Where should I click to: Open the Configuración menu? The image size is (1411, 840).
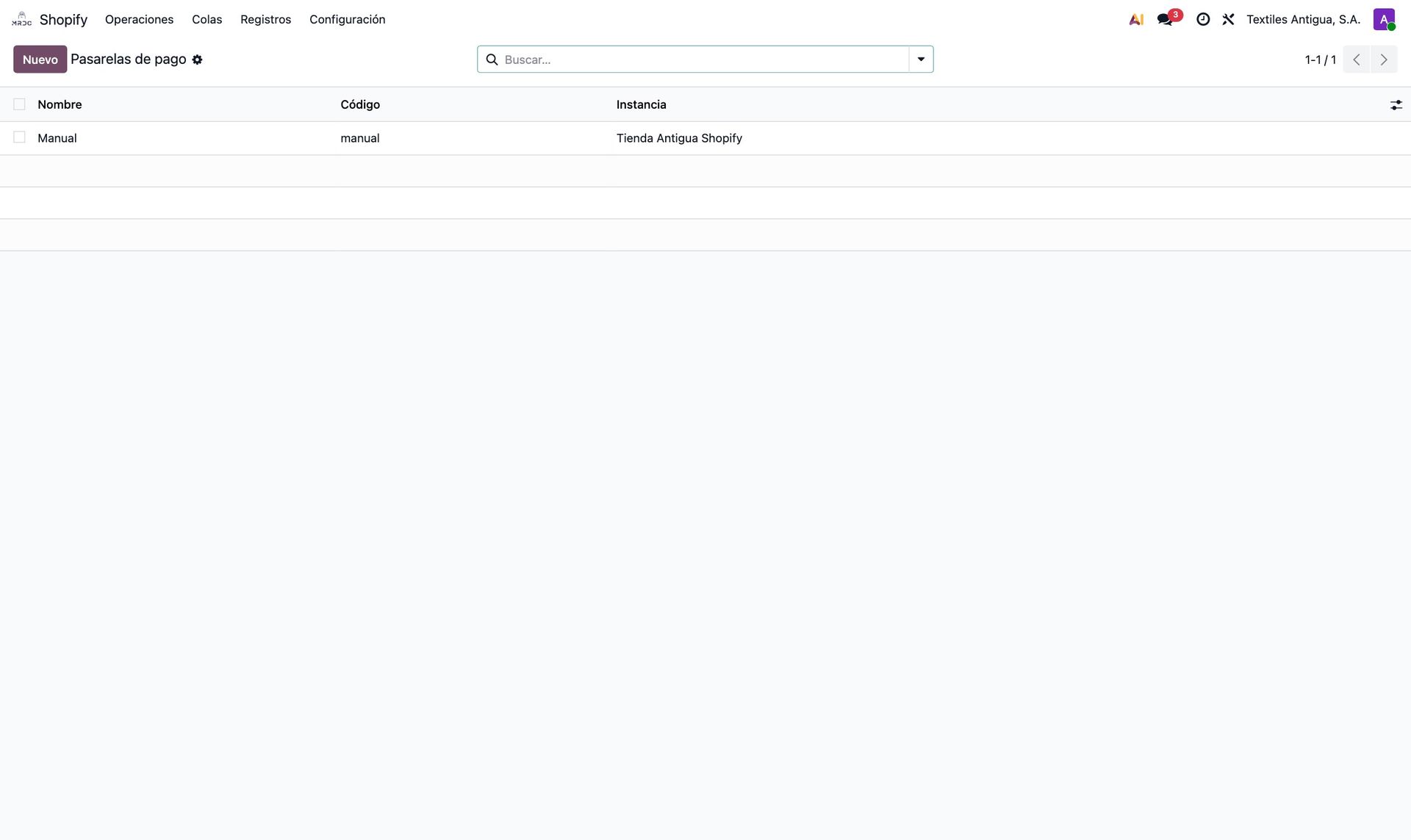(x=347, y=20)
